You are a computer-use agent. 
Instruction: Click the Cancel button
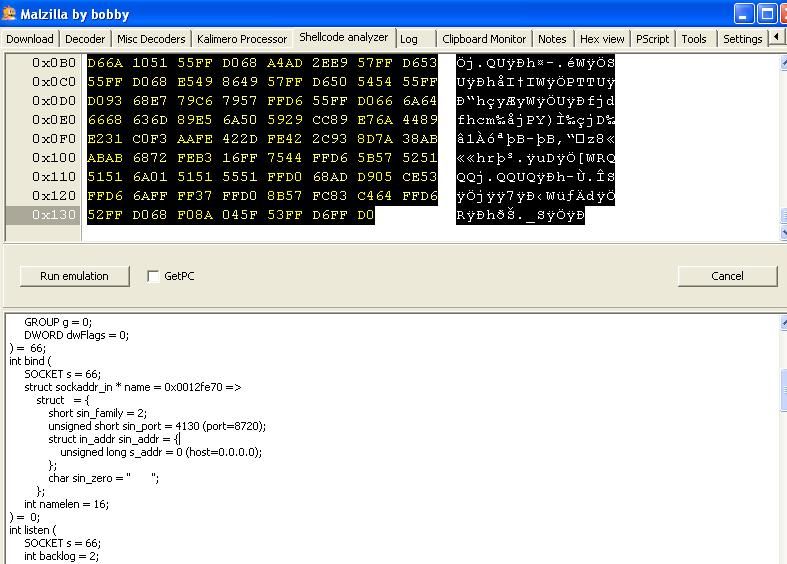tap(727, 276)
